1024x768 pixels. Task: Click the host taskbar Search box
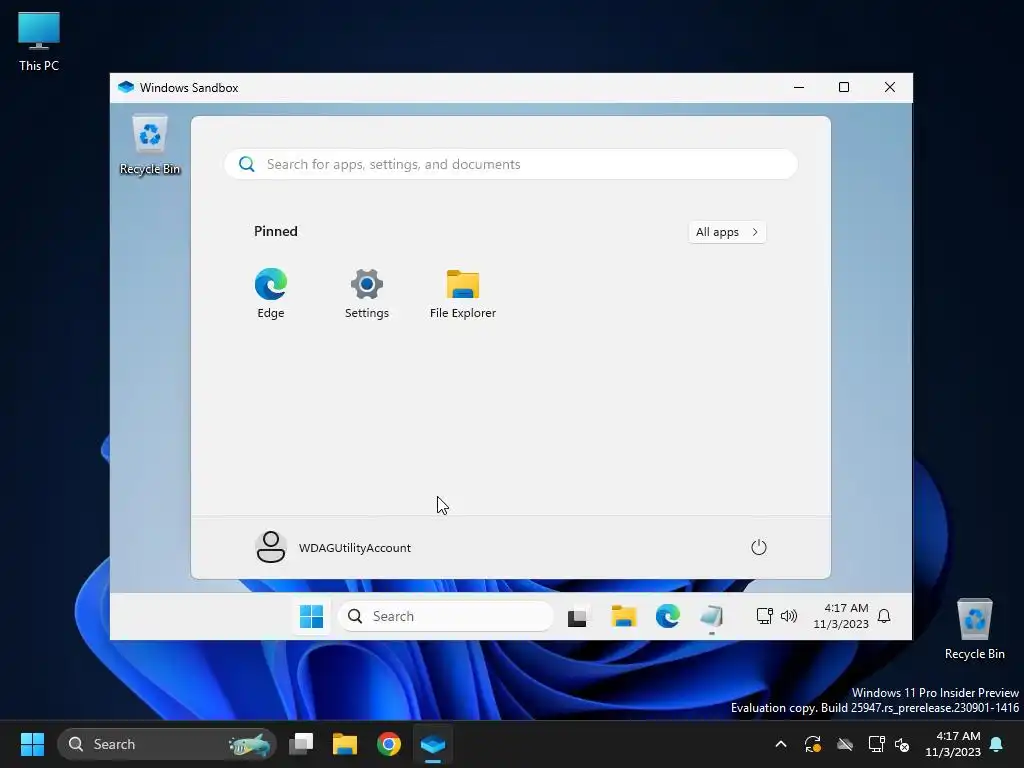click(x=167, y=744)
